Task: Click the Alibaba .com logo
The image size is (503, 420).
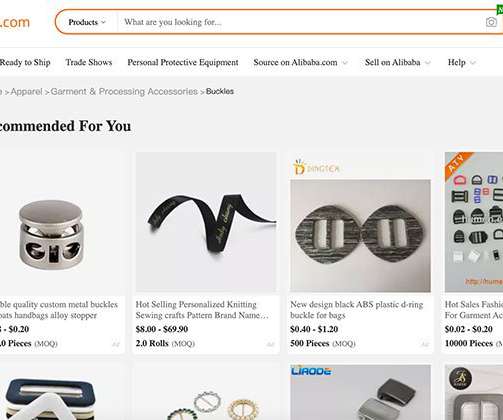Action: pyautogui.click(x=15, y=22)
